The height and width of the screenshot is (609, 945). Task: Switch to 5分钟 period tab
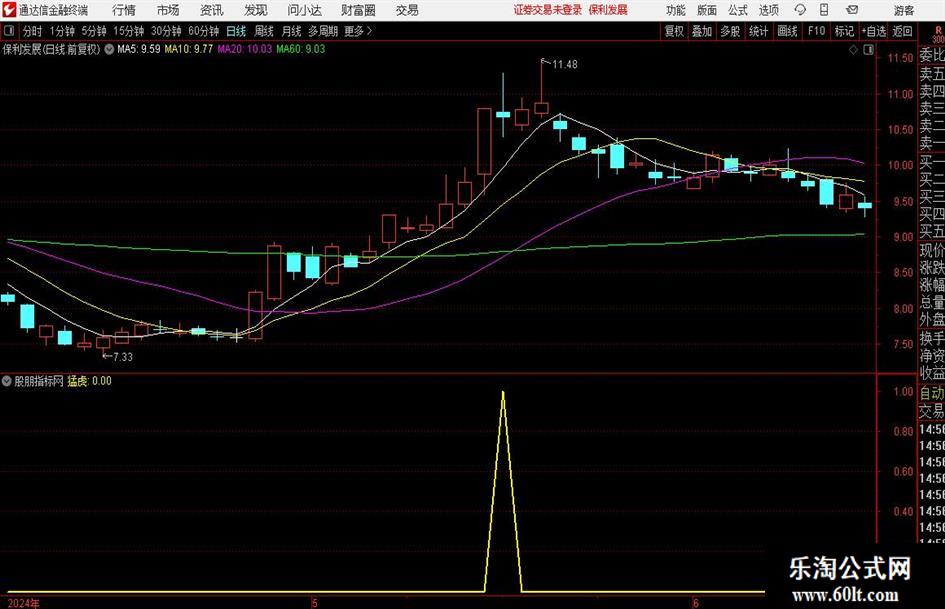point(94,31)
